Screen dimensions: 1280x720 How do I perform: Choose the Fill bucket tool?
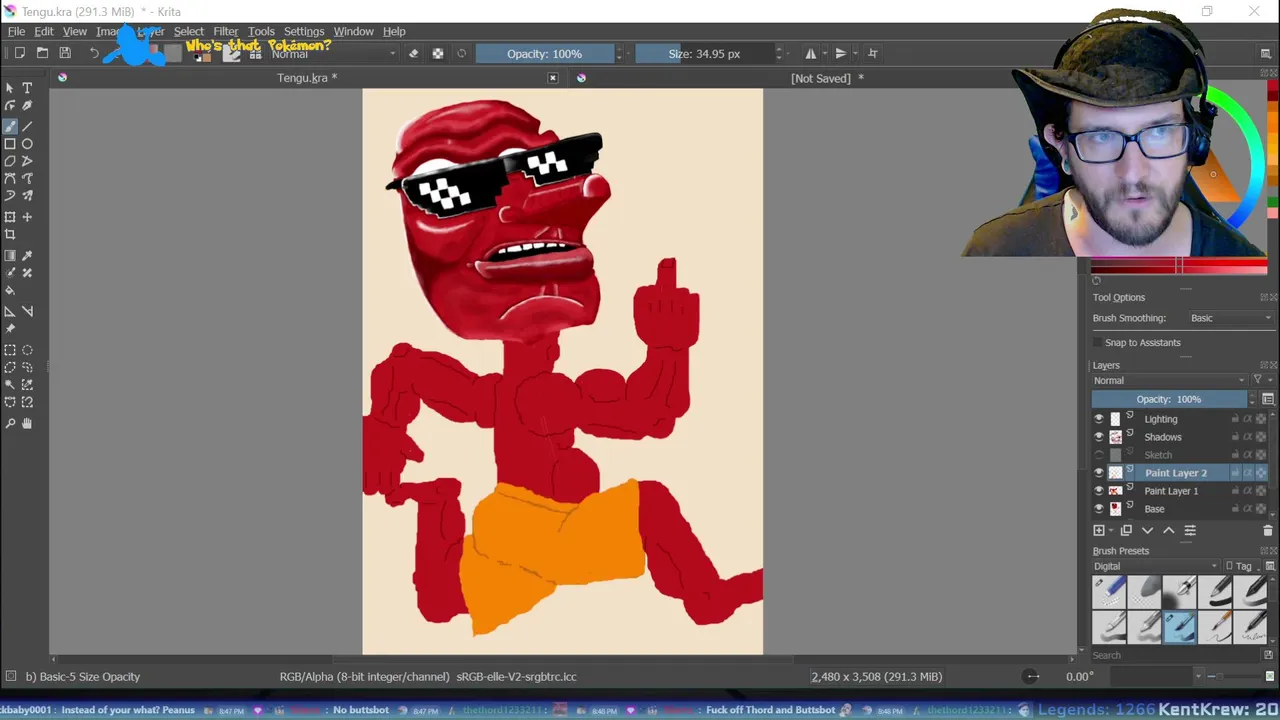click(10, 291)
